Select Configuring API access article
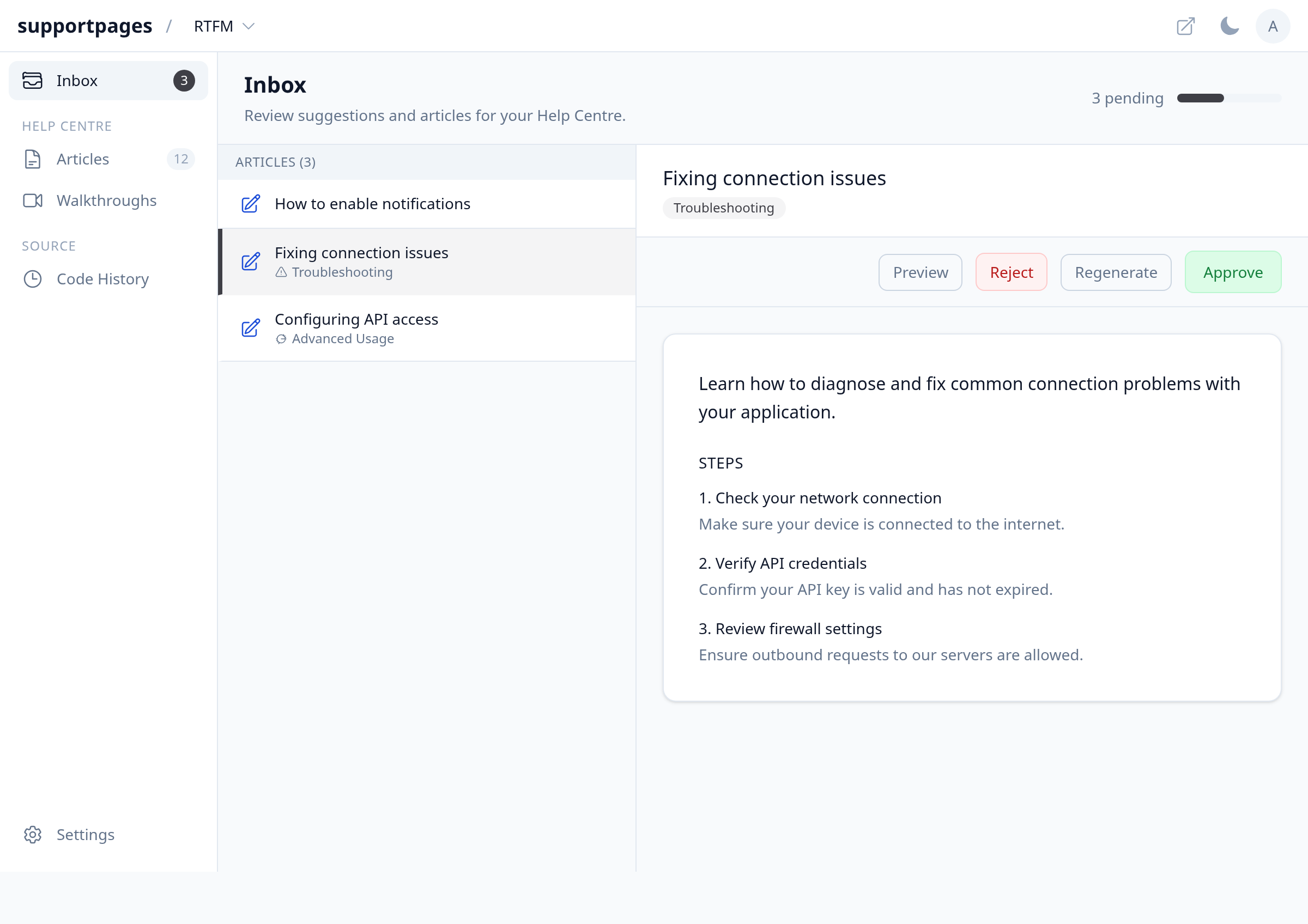 [x=427, y=328]
